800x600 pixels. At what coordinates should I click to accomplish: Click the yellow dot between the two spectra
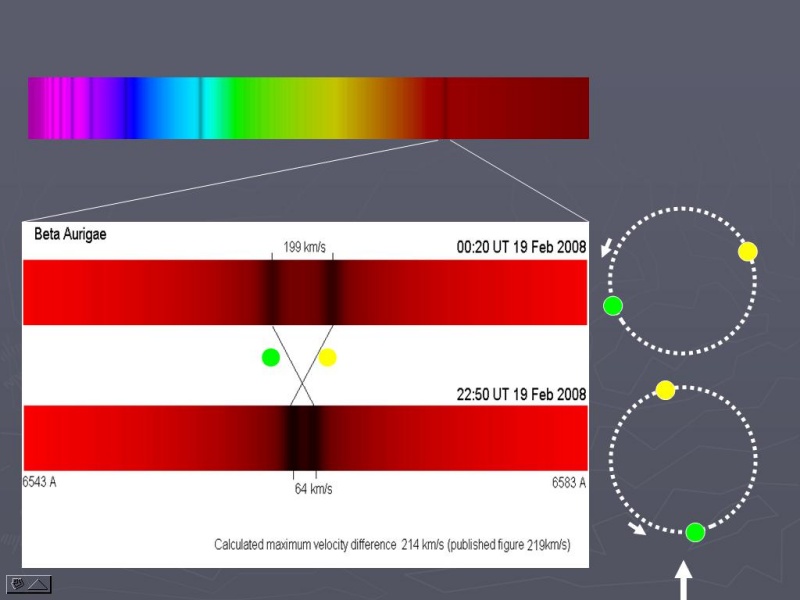[x=327, y=357]
